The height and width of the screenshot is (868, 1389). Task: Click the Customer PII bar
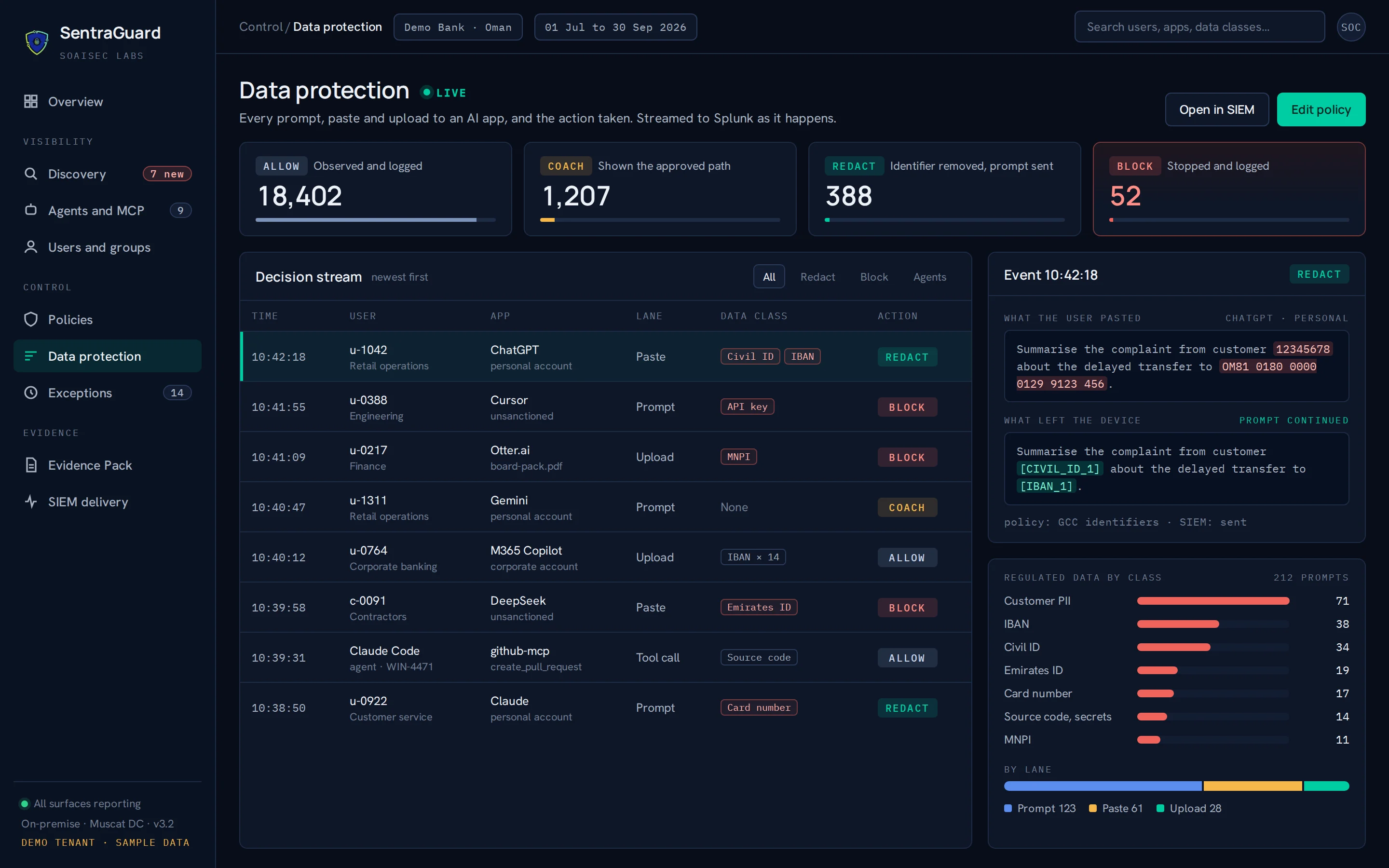1213,601
